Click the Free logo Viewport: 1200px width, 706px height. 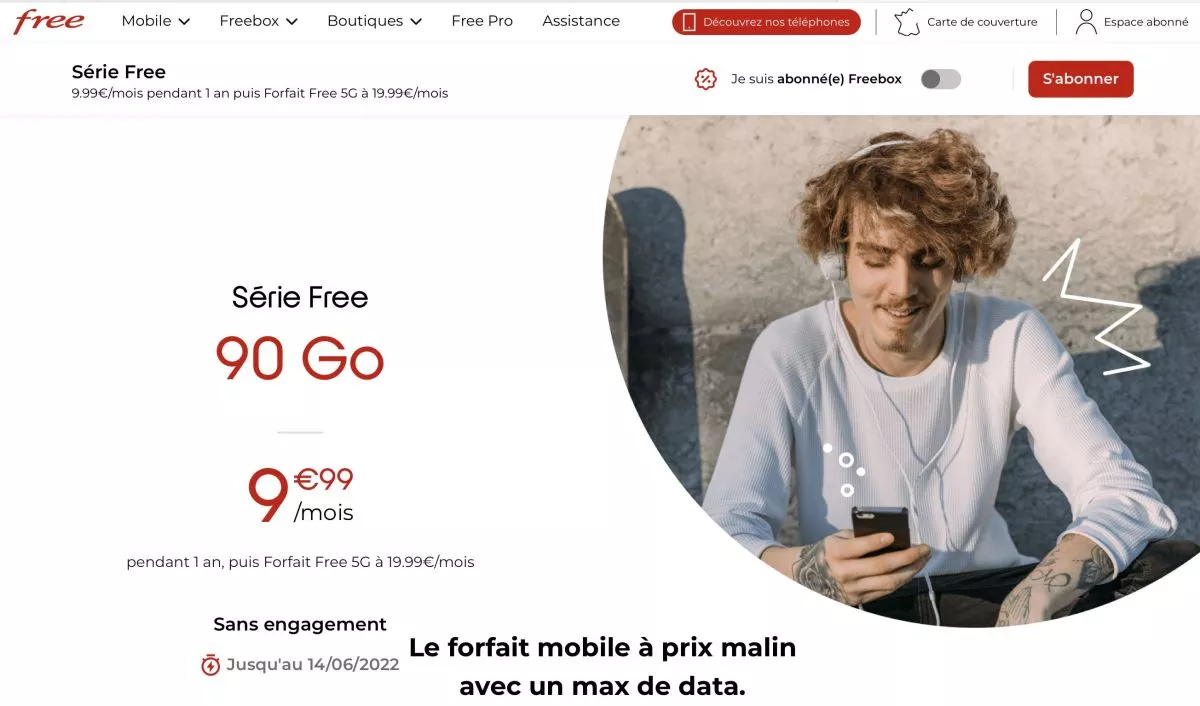[49, 21]
